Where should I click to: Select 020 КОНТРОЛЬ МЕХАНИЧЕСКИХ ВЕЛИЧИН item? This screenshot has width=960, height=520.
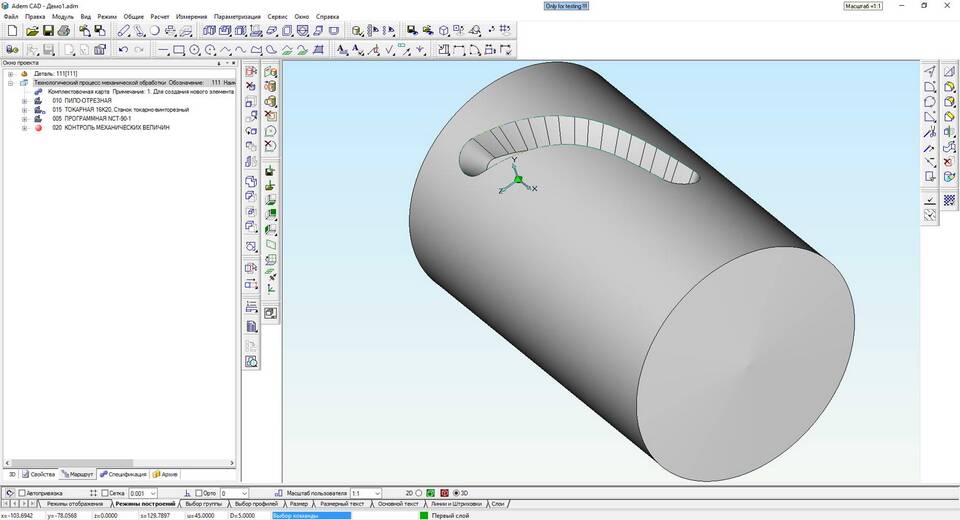tap(111, 127)
